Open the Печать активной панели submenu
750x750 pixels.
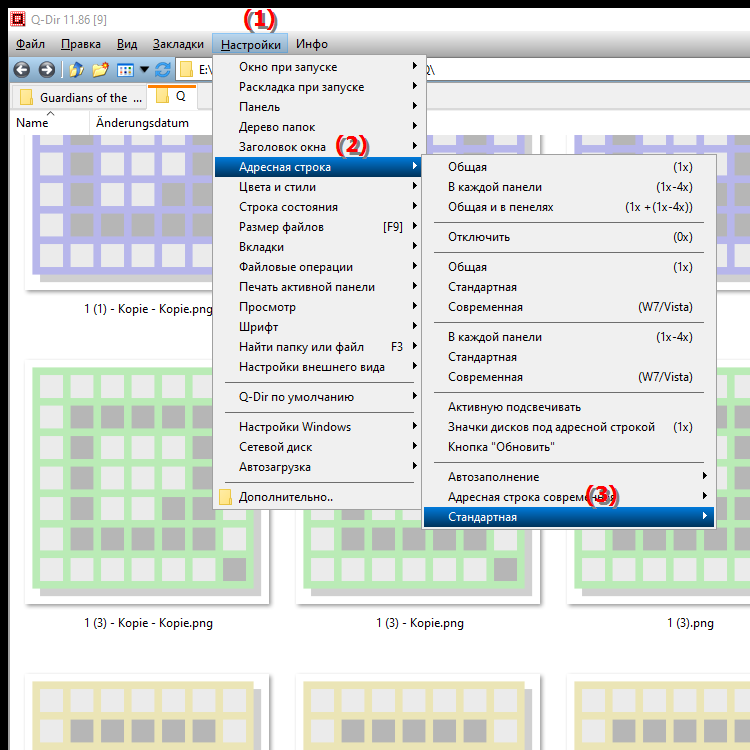pyautogui.click(x=318, y=287)
